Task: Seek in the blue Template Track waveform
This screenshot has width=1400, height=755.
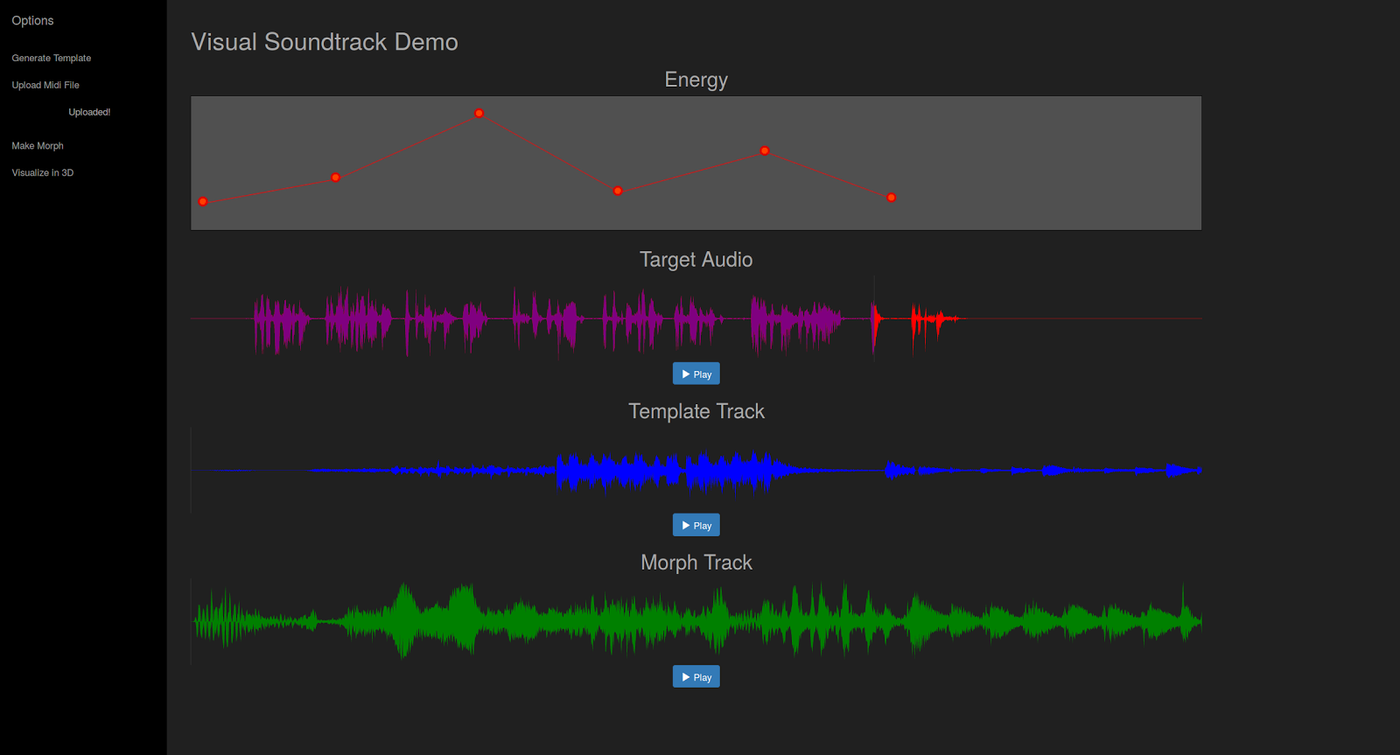Action: (696, 470)
